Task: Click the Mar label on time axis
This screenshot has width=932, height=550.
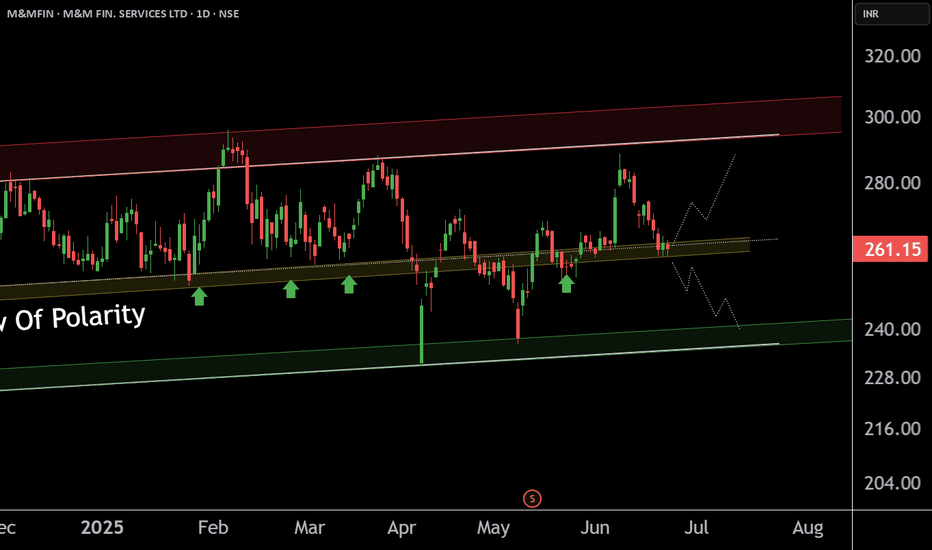Action: [x=309, y=527]
